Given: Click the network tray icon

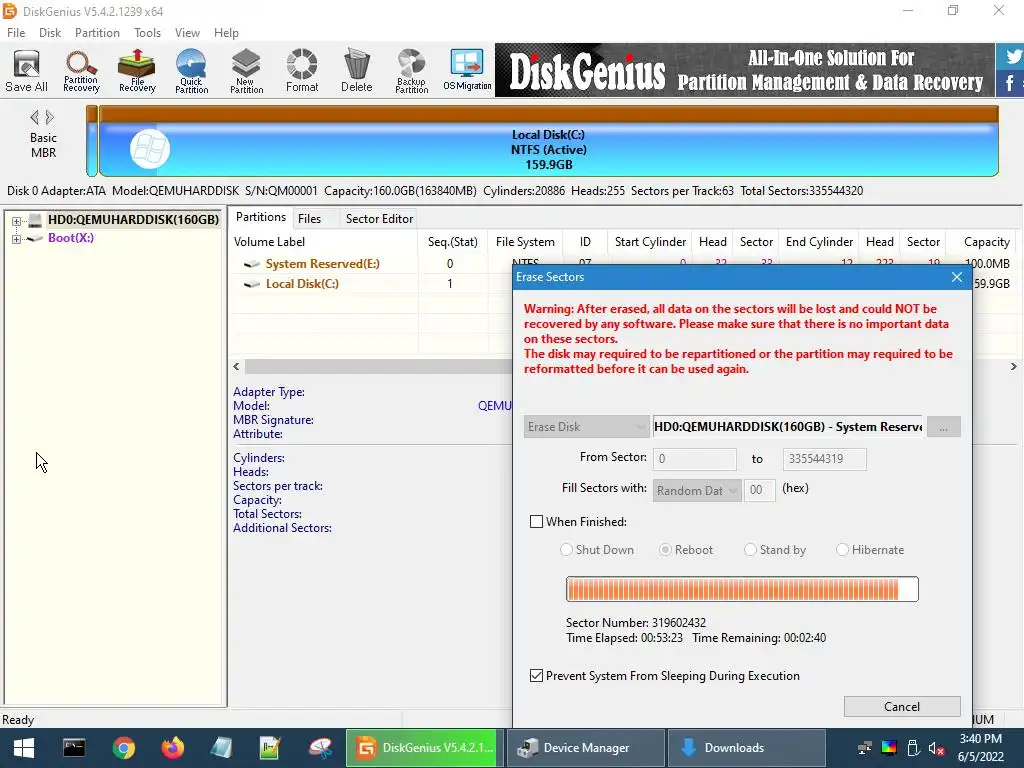Looking at the screenshot, I should [865, 748].
